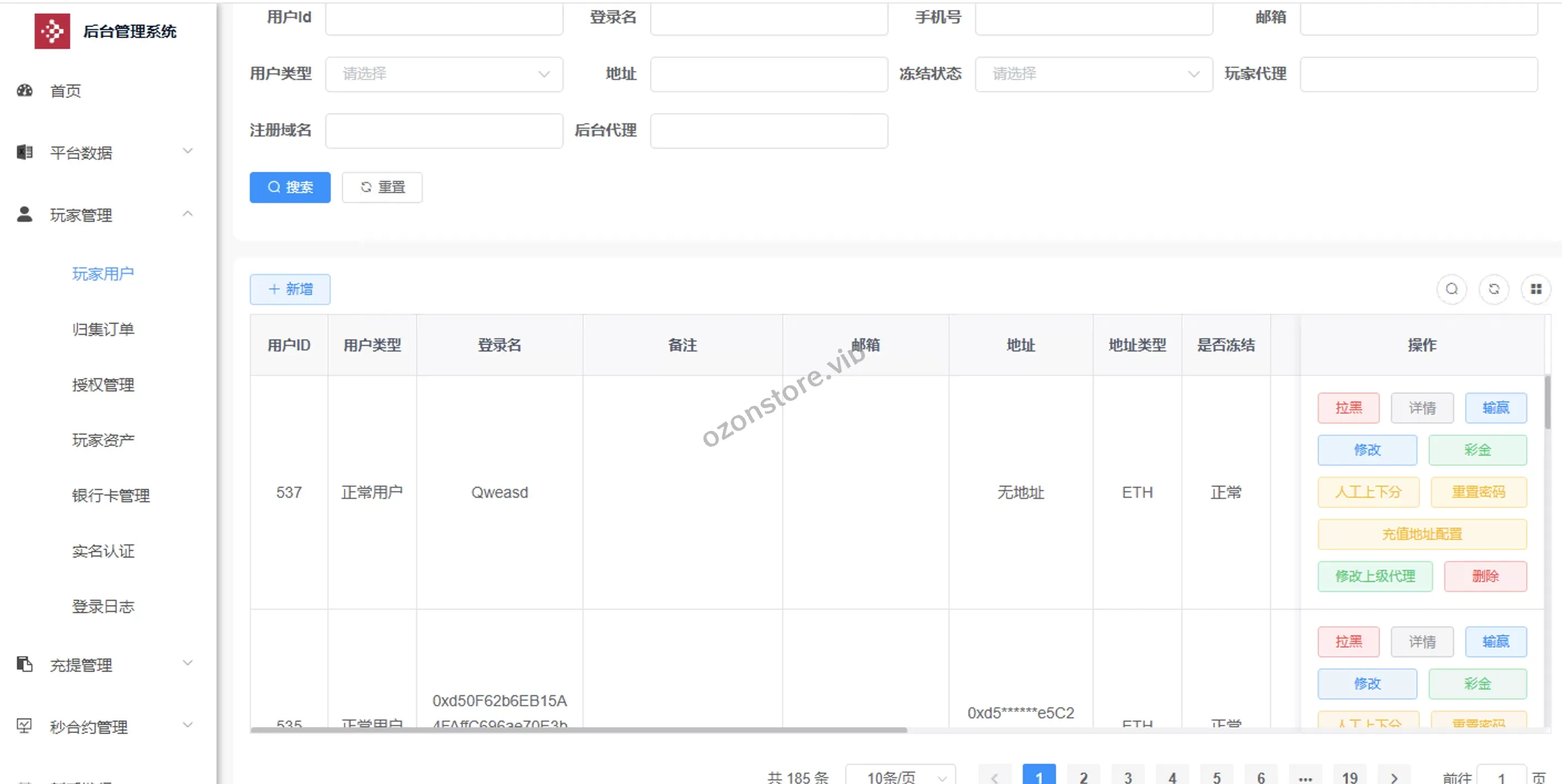Screen dimensions: 1562x784
Task: Open the 用户类型 dropdown
Action: [444, 74]
